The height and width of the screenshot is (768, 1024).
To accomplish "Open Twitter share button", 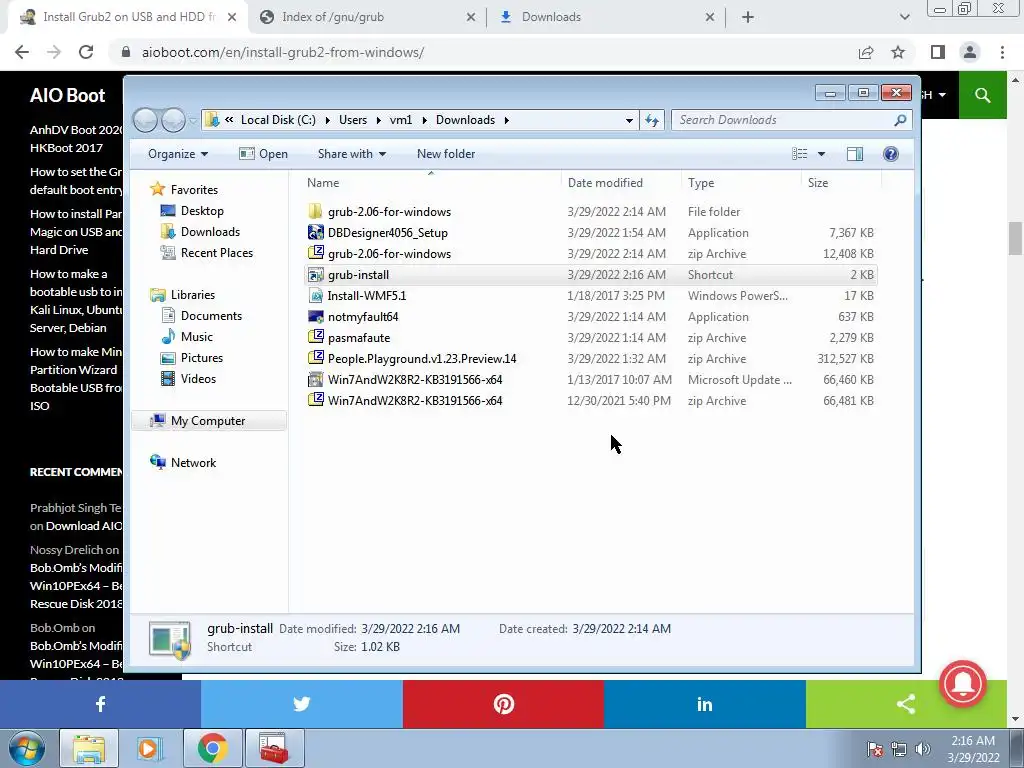I will [302, 704].
